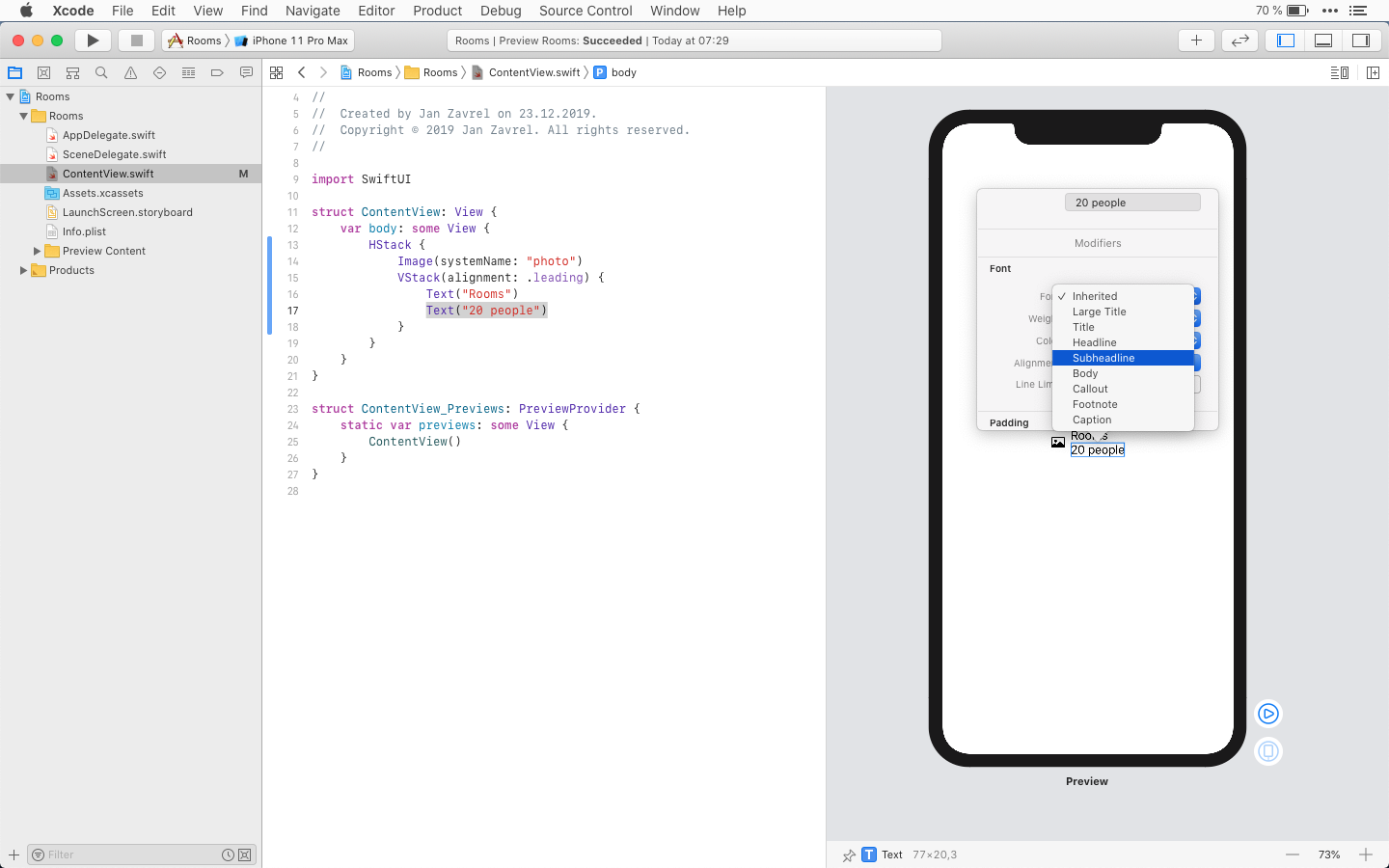Image resolution: width=1389 pixels, height=868 pixels.
Task: Run the Rooms app
Action: 92,40
